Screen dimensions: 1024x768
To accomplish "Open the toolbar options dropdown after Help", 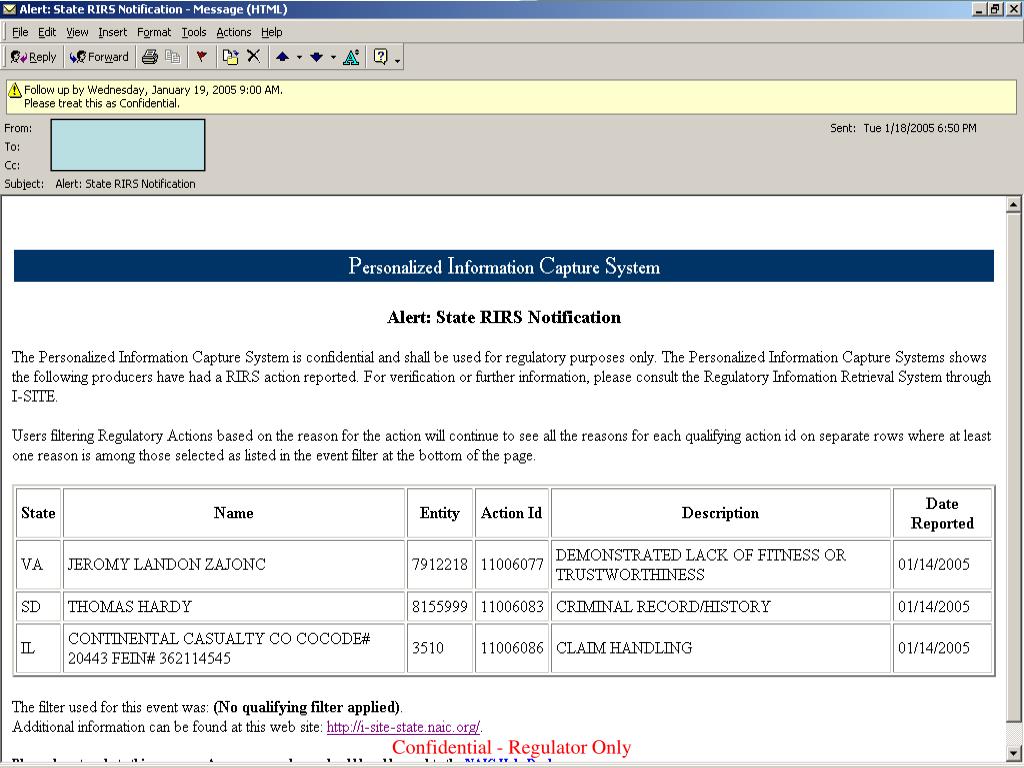I will coord(398,60).
